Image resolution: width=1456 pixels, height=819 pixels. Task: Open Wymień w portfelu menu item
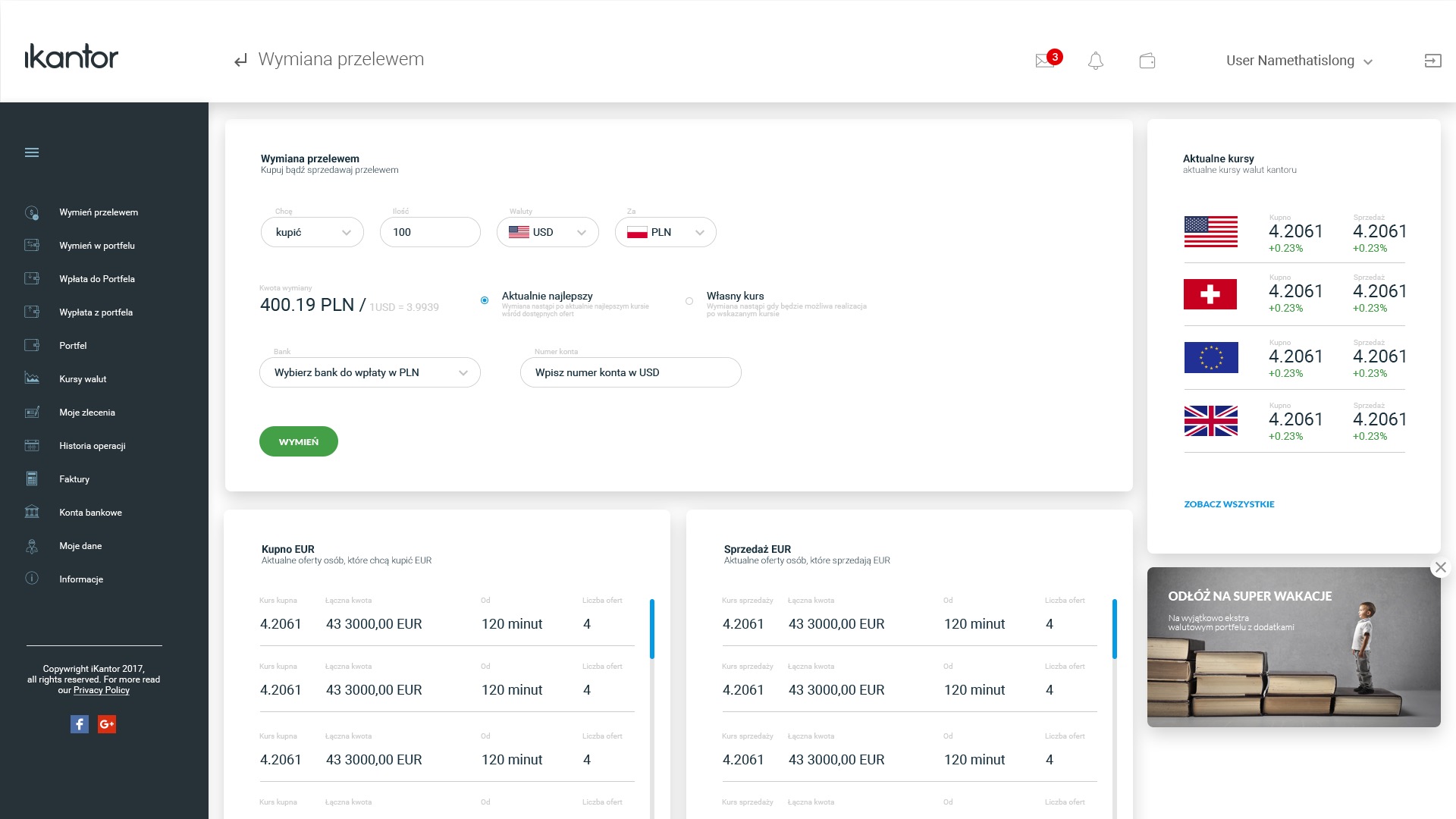97,246
